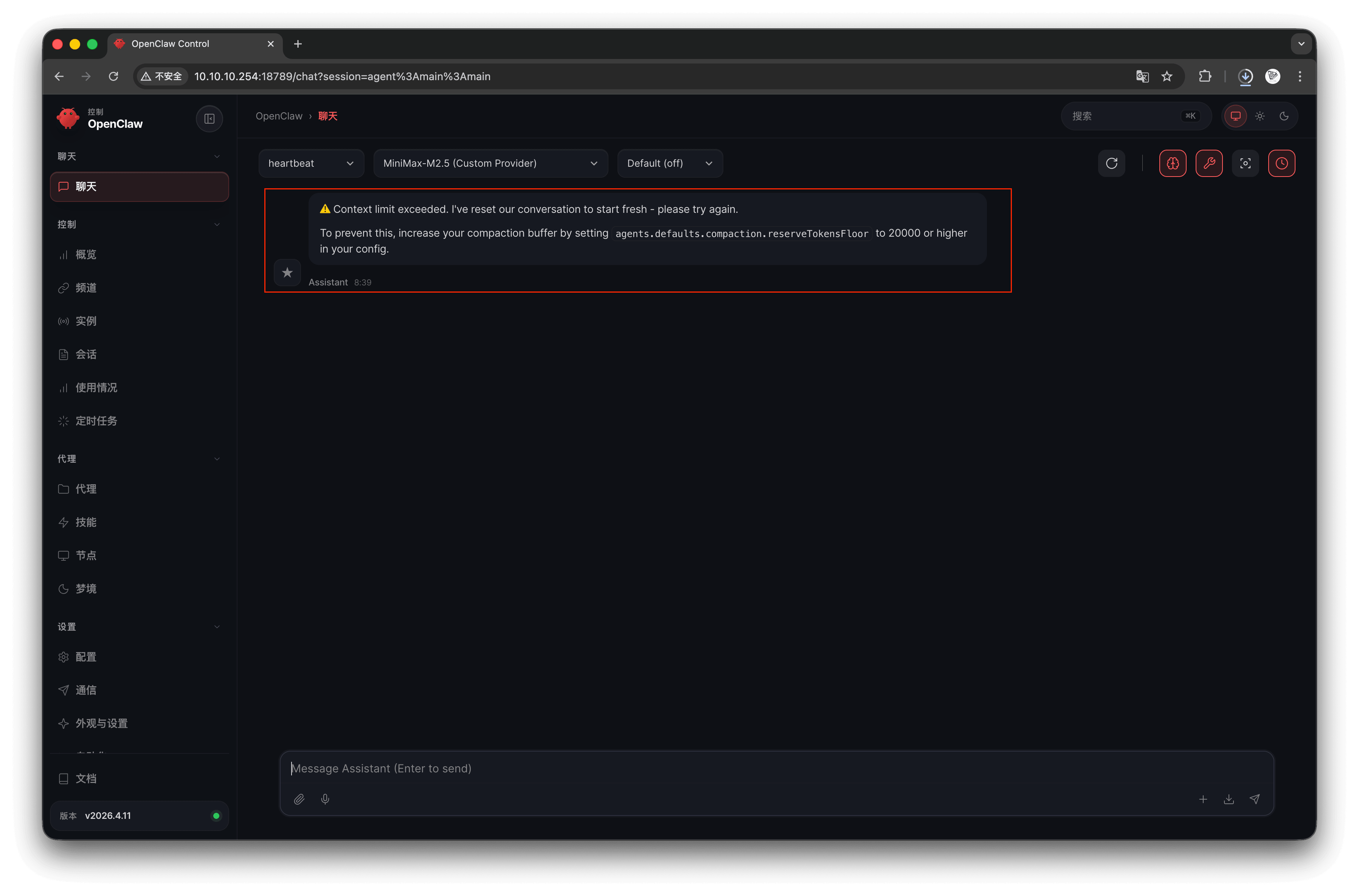Start voice input with the microphone icon
The height and width of the screenshot is (896, 1359).
pos(324,799)
